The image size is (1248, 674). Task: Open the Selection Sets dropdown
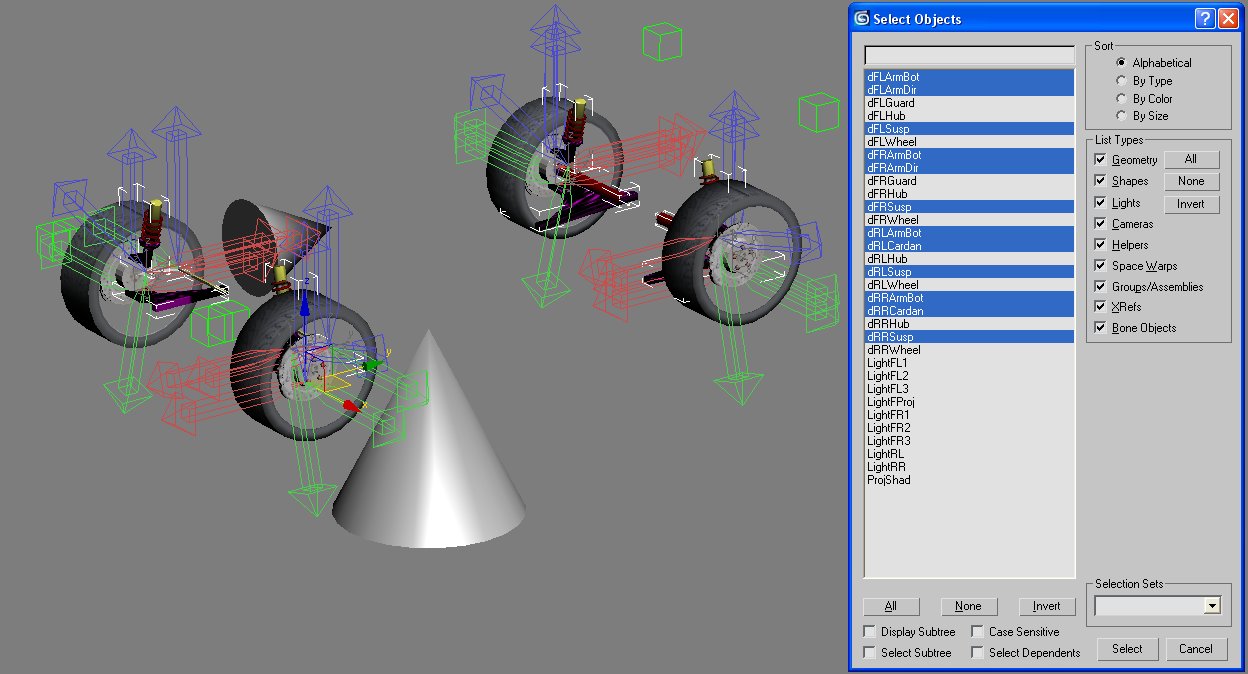click(1212, 606)
